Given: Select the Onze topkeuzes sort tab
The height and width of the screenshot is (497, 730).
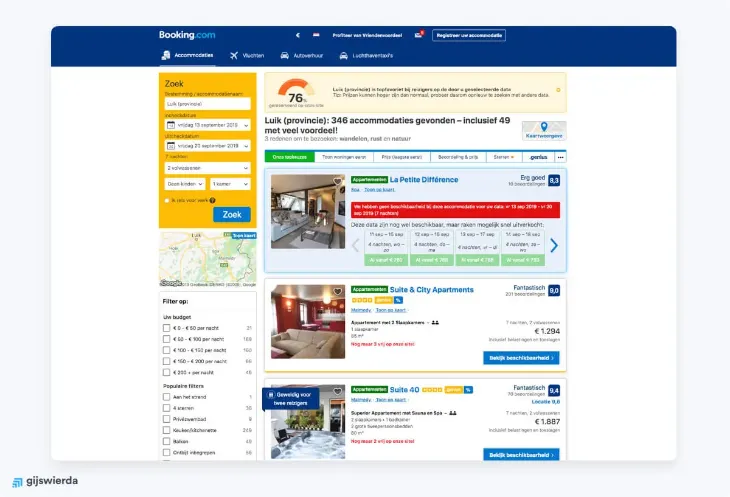Looking at the screenshot, I should point(290,157).
